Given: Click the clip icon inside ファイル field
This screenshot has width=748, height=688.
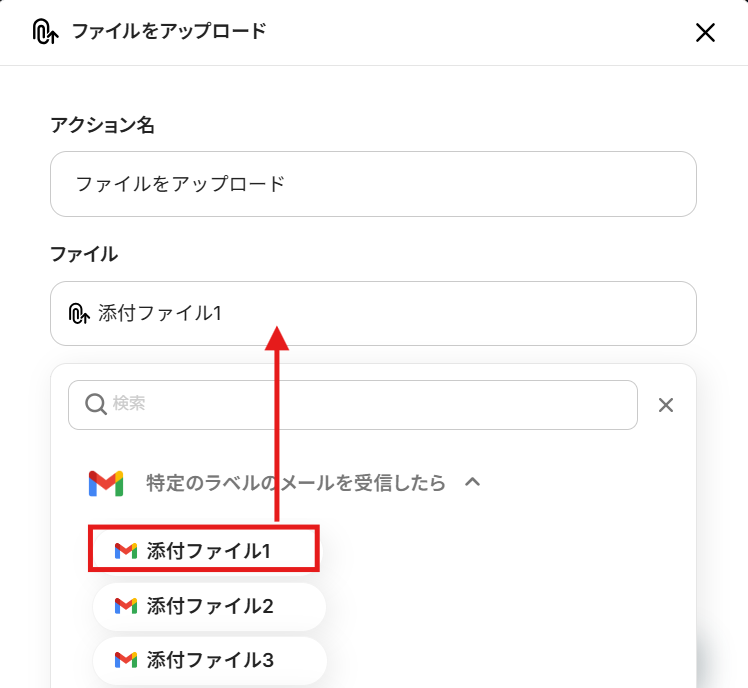Looking at the screenshot, I should tap(79, 313).
